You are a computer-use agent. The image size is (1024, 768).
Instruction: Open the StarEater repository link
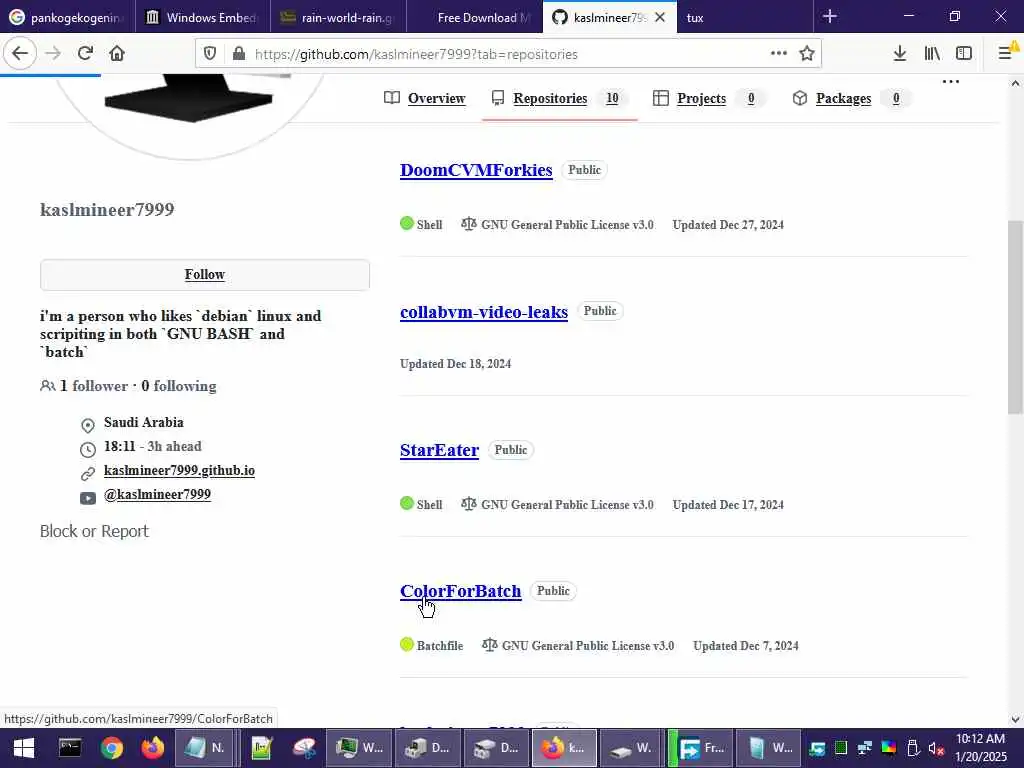coord(440,450)
